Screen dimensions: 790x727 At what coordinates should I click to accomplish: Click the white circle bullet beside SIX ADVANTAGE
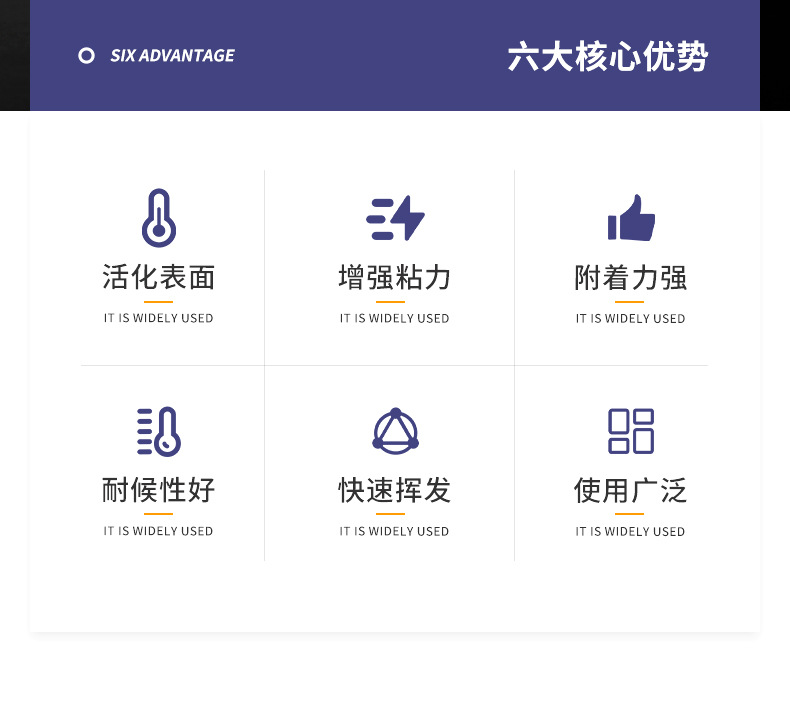(x=87, y=56)
